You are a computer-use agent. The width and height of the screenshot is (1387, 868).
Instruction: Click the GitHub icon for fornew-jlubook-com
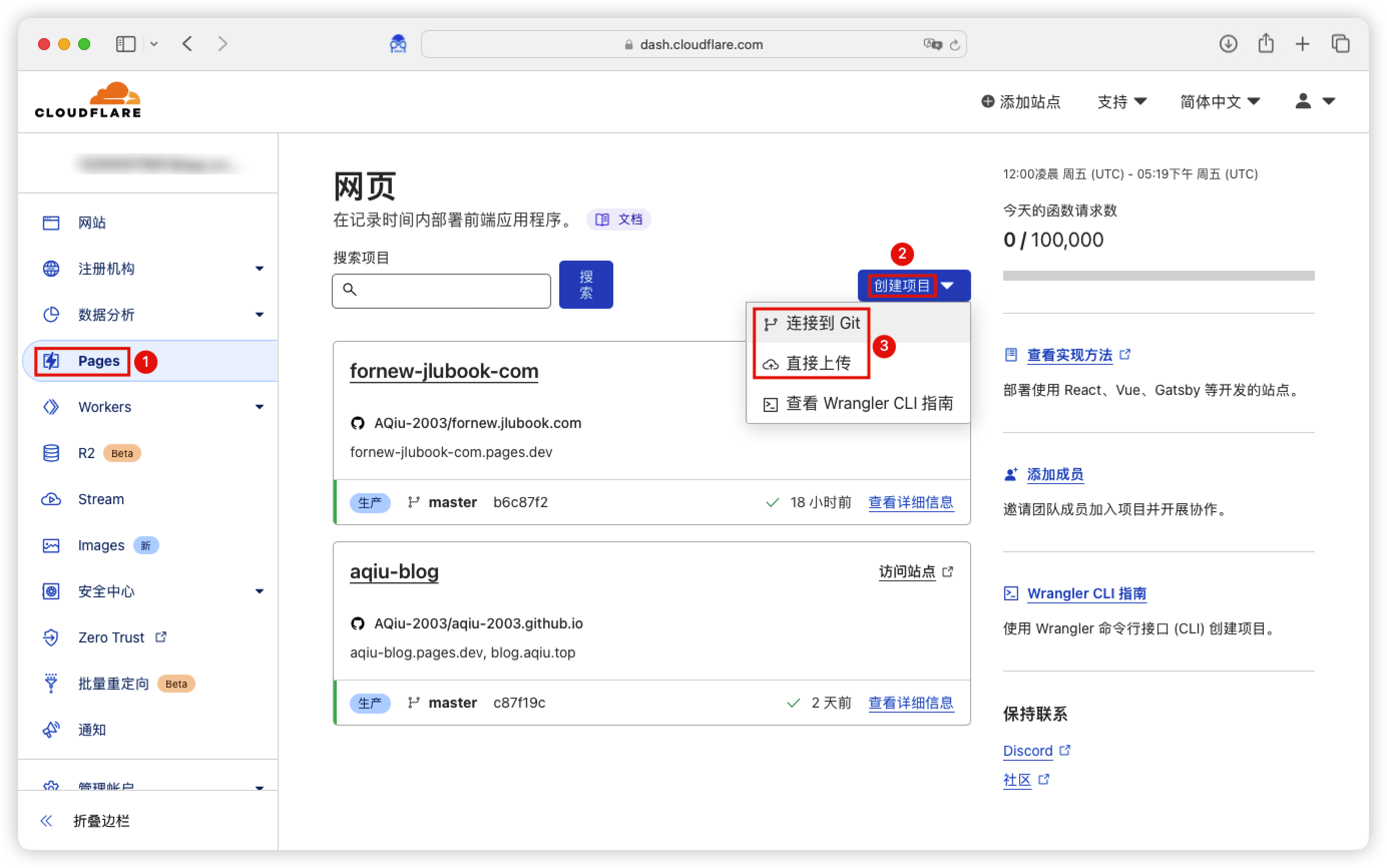pyautogui.click(x=357, y=423)
